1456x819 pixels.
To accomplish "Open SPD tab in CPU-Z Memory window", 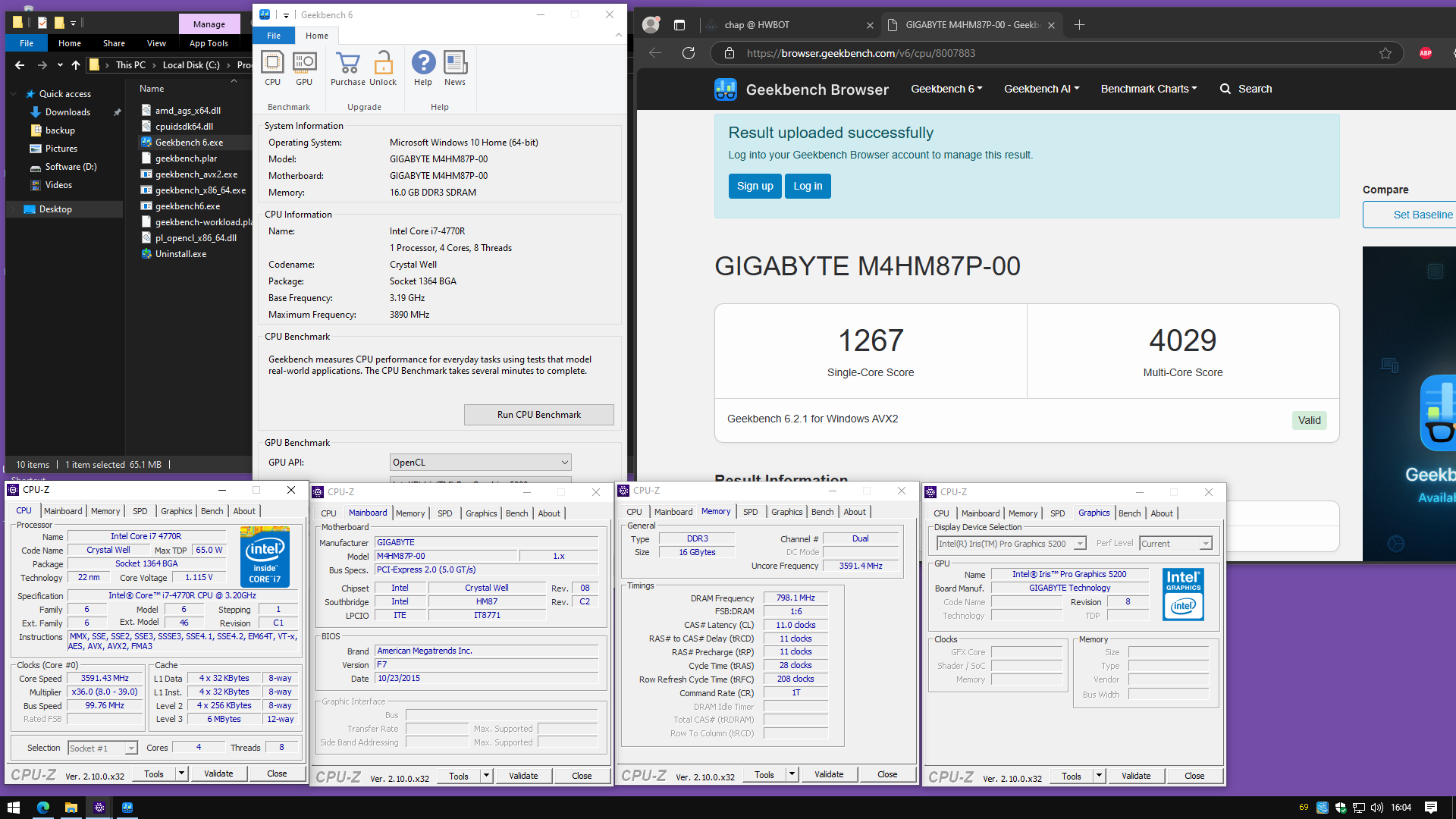I will 751,512.
